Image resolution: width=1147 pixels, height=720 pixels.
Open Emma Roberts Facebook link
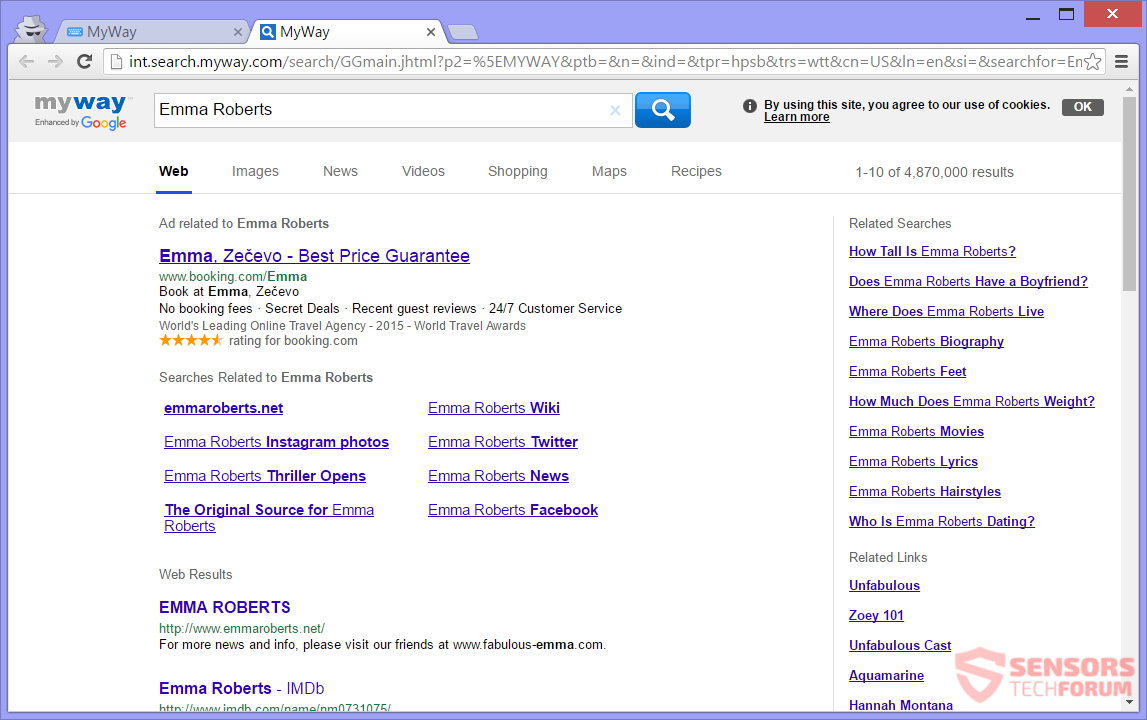513,510
